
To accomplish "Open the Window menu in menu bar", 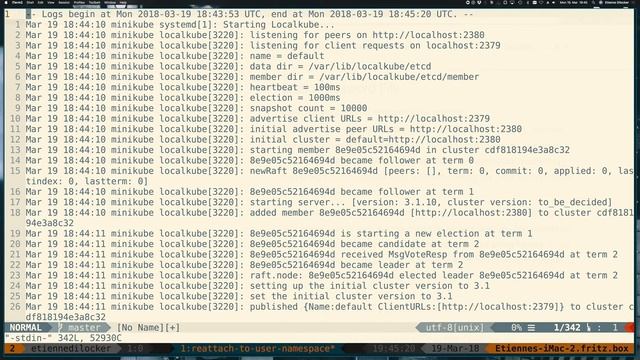I will pyautogui.click(x=110, y=2).
